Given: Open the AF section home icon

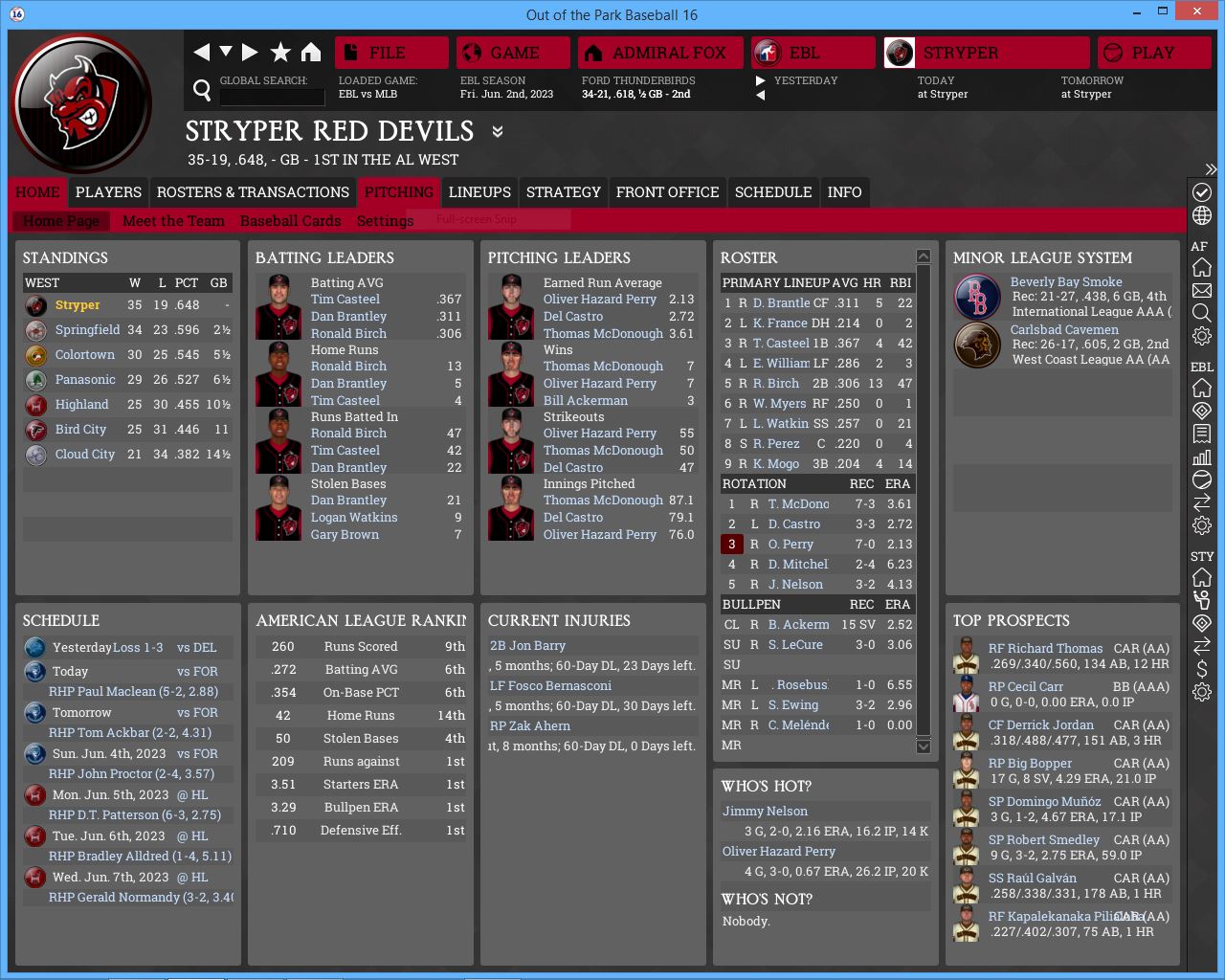Looking at the screenshot, I should pos(1202,267).
